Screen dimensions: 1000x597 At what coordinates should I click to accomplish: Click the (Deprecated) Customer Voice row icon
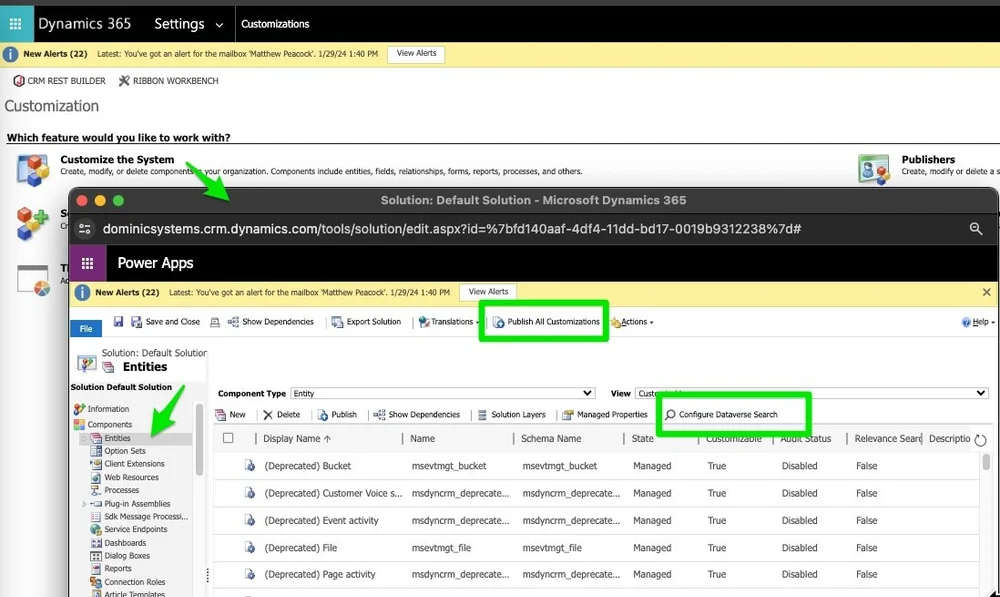click(250, 493)
